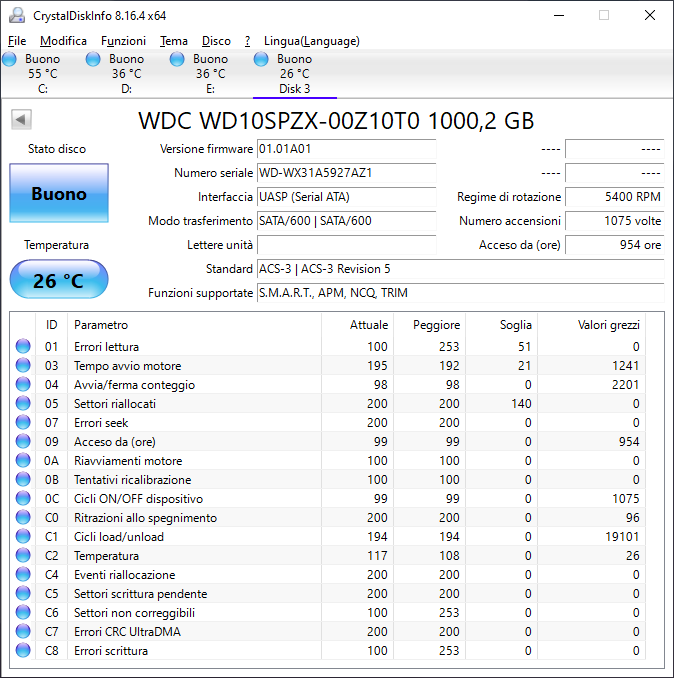The width and height of the screenshot is (674, 678).
Task: Click the status orb for Settori scrittura pendente
Action: (x=23, y=594)
